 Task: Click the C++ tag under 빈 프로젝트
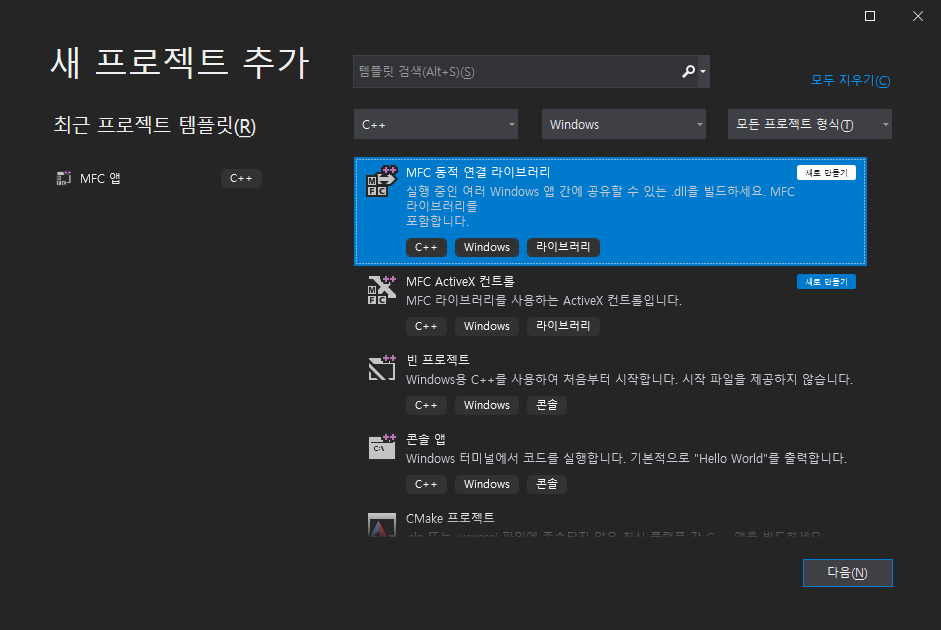click(x=426, y=405)
